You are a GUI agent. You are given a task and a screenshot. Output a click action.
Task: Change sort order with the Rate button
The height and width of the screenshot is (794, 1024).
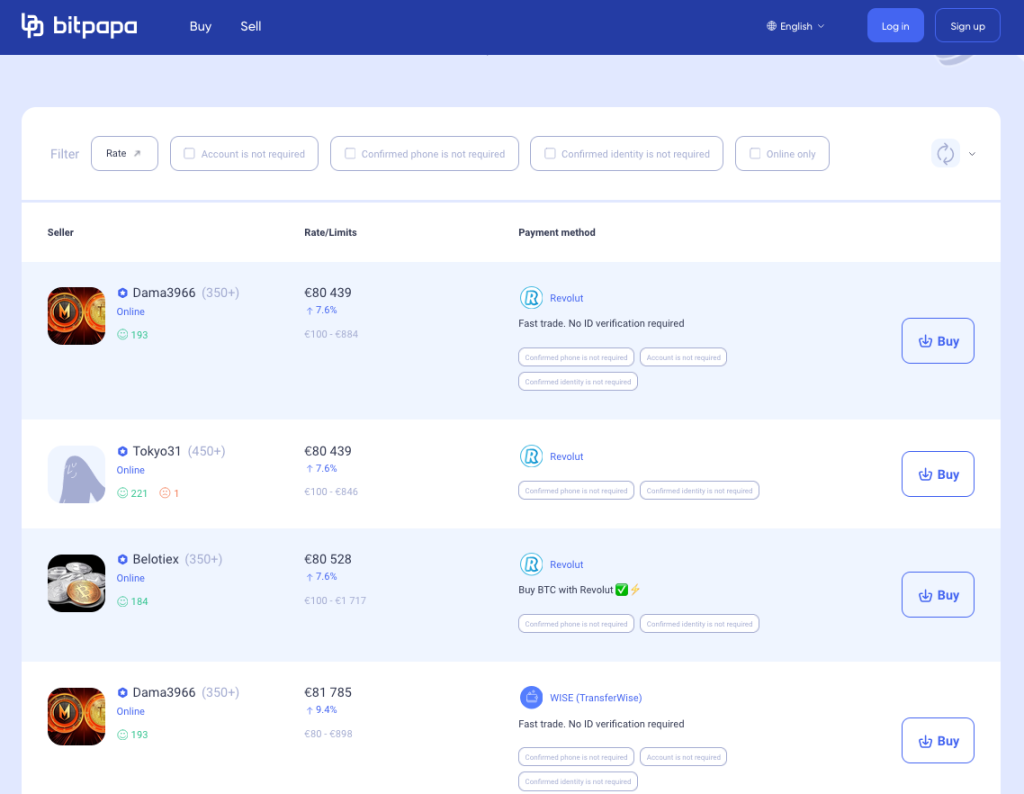[124, 154]
